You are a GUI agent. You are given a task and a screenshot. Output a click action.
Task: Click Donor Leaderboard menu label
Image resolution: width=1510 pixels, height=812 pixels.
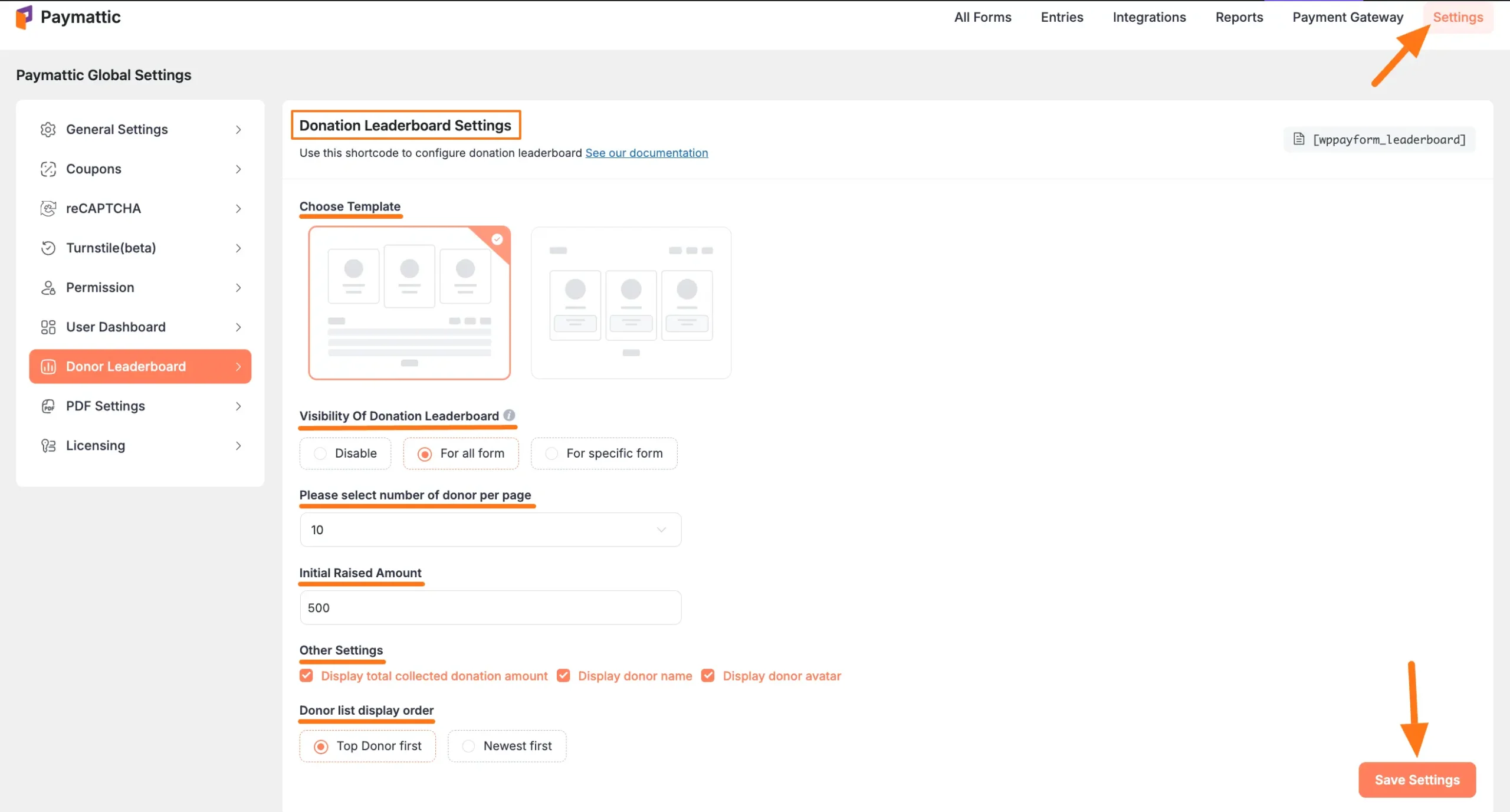126,367
